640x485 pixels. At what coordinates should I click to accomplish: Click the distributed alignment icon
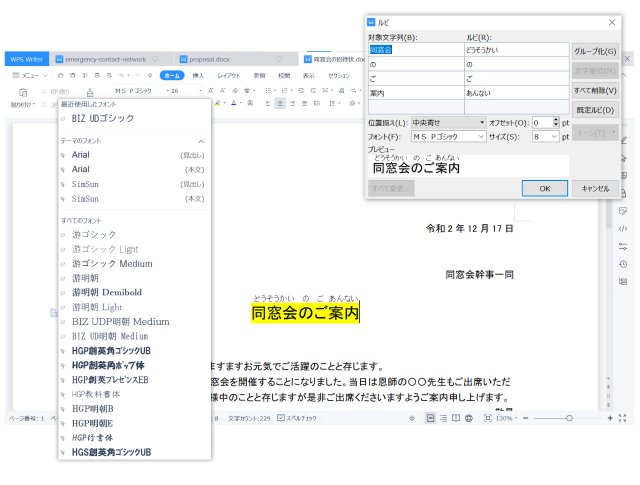[317, 103]
